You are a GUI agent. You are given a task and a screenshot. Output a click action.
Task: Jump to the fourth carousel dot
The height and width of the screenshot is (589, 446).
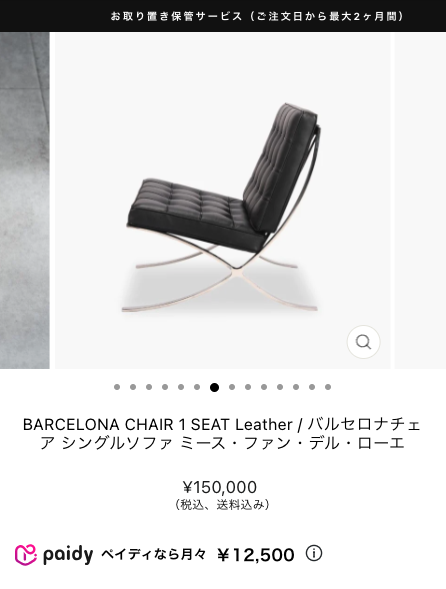(x=165, y=387)
